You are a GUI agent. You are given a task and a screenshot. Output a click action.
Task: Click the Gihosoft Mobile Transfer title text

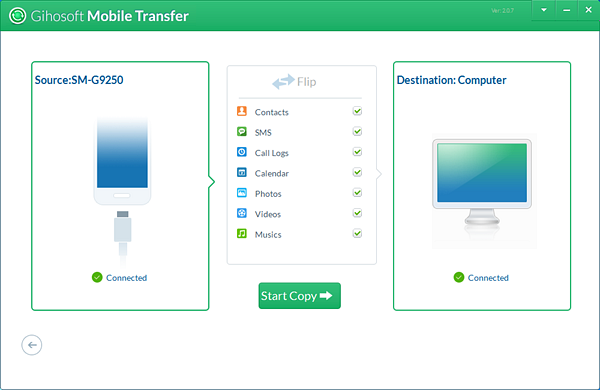(x=109, y=16)
